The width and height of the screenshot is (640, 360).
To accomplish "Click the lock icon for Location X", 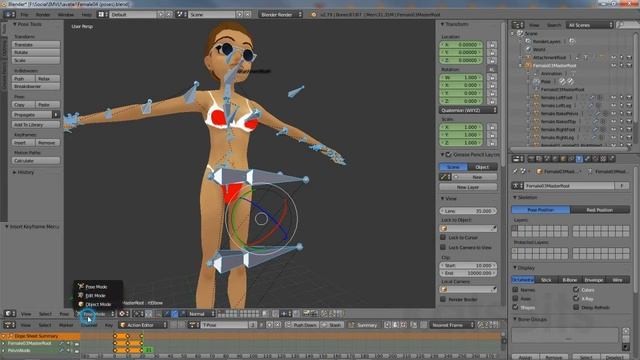I will point(492,44).
